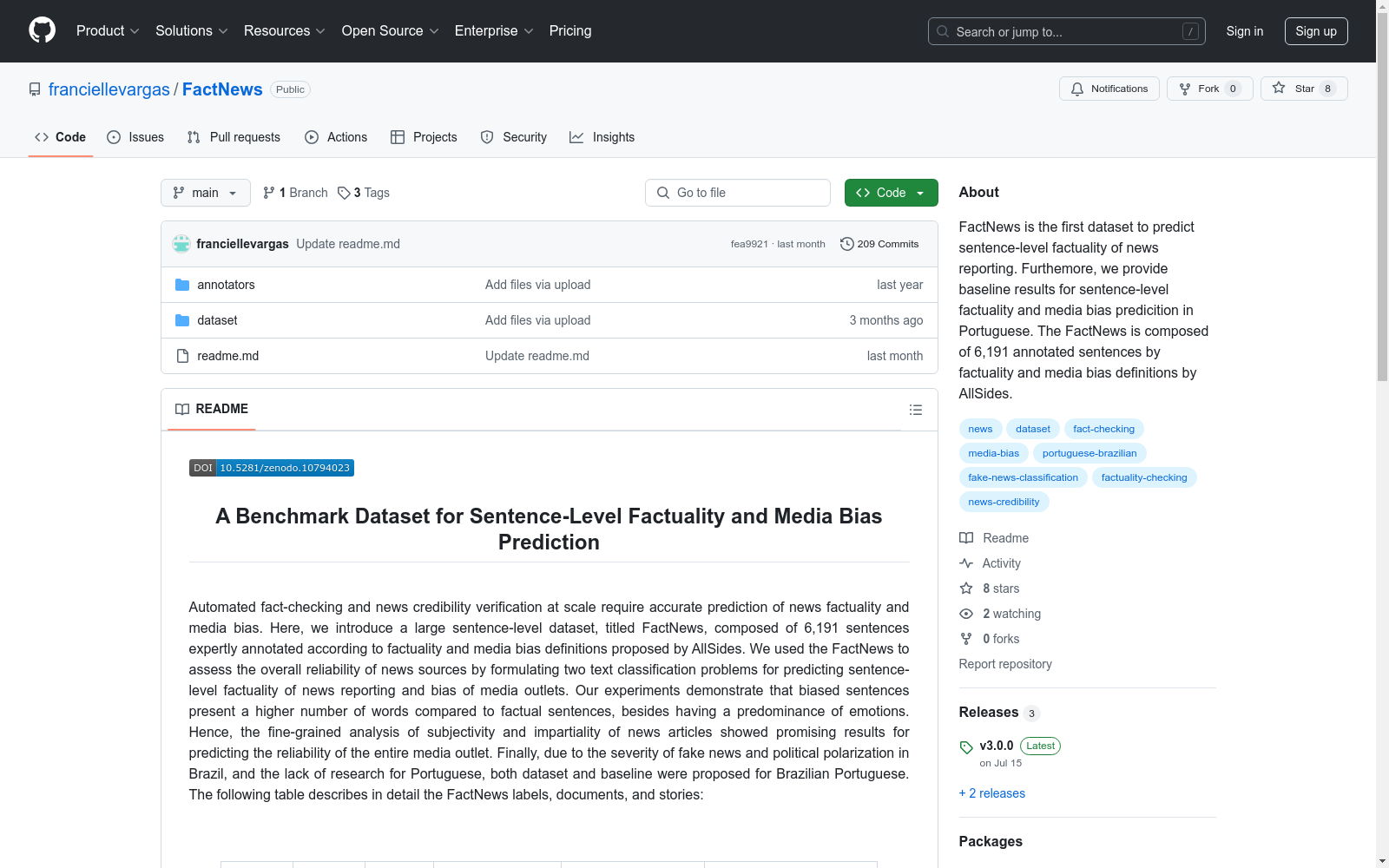Open the fake-news-classification topic tag
Image resolution: width=1389 pixels, height=868 pixels.
click(x=1024, y=477)
